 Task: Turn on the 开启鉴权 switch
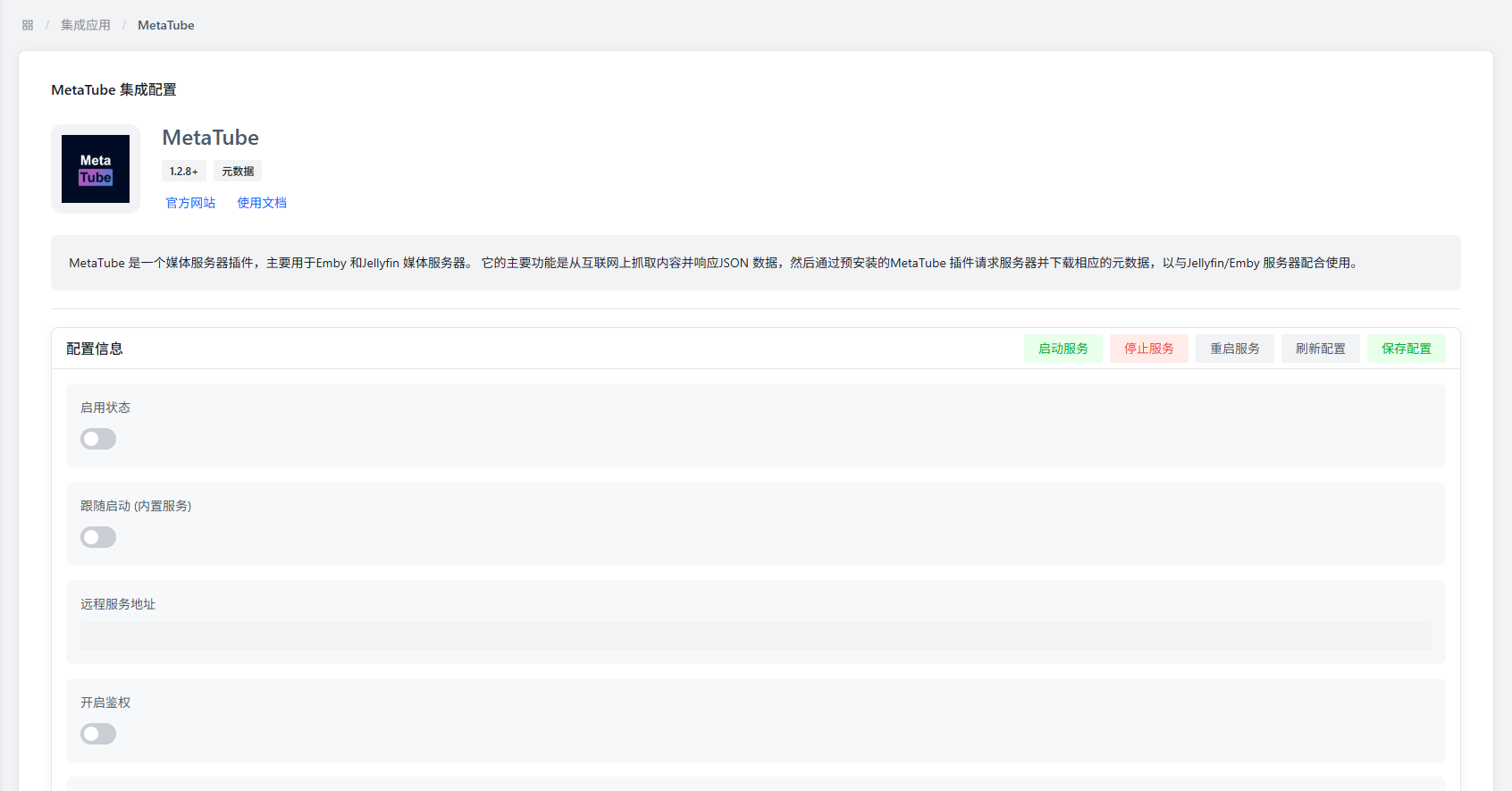(x=98, y=734)
